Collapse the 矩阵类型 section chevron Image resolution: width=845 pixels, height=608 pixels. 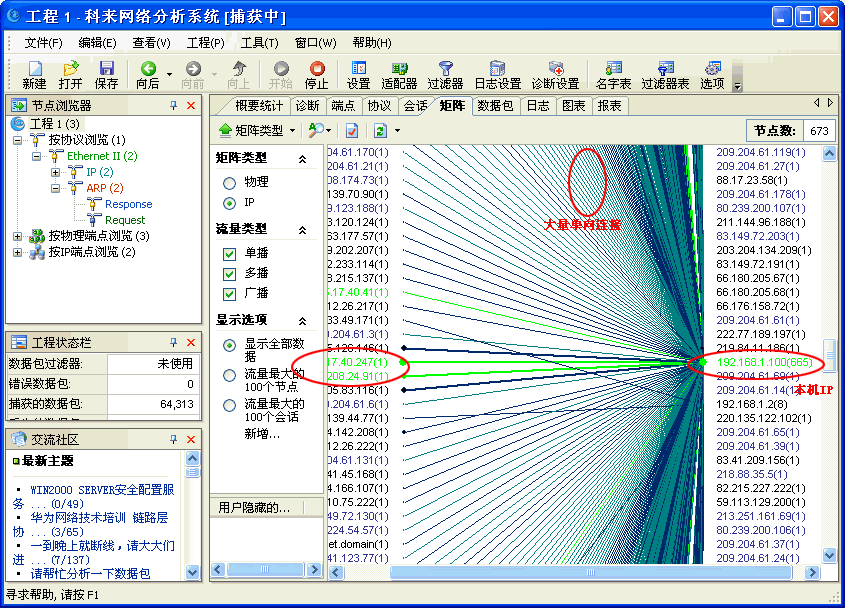tap(302, 159)
